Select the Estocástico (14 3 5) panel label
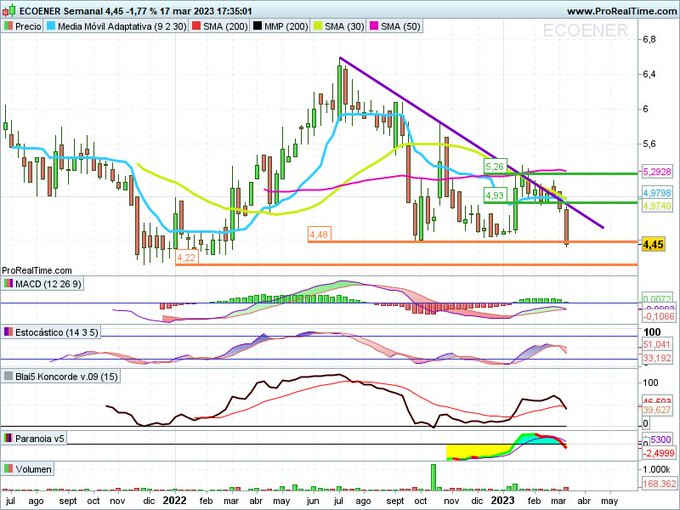Screen dimensions: 680x510 tap(57, 333)
